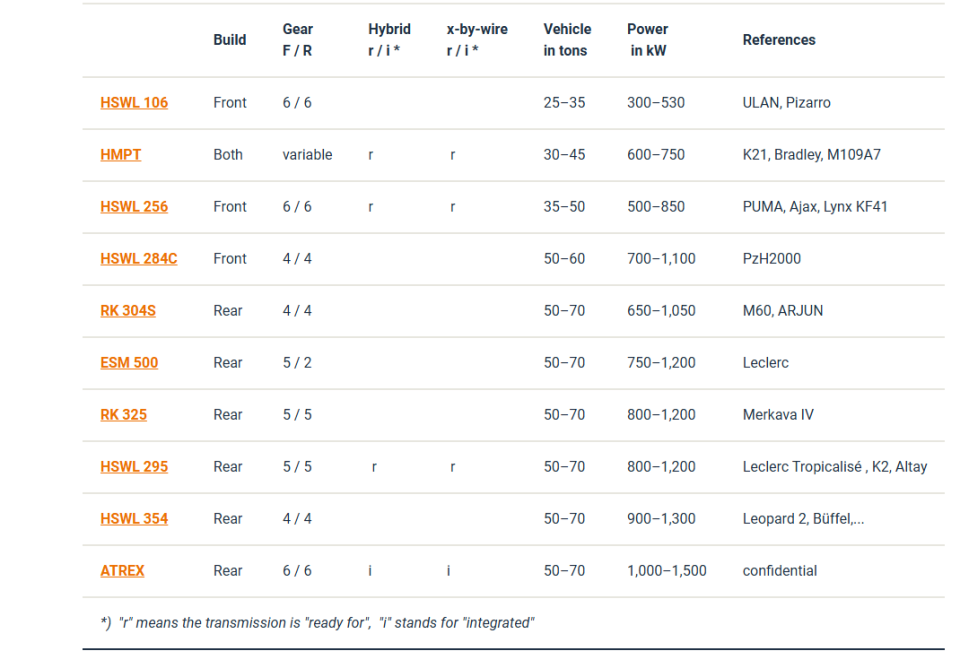
Task: Click the x-by-wire column header
Action: (477, 40)
